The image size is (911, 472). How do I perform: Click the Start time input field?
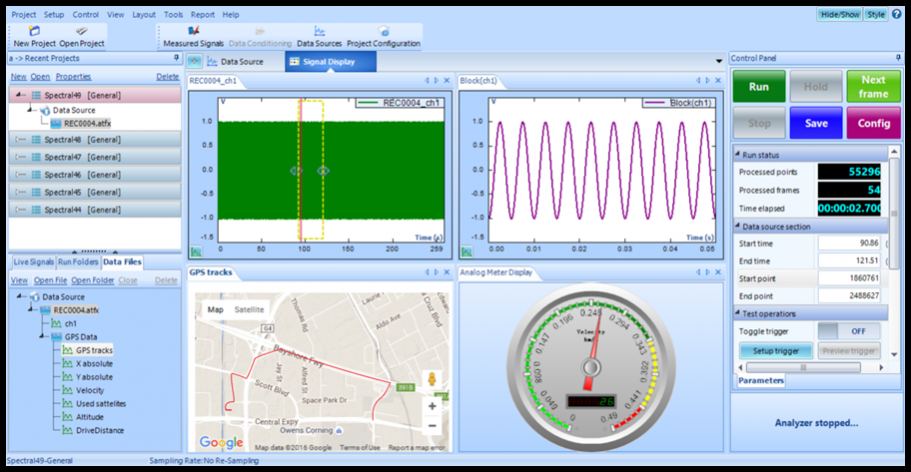click(x=848, y=243)
